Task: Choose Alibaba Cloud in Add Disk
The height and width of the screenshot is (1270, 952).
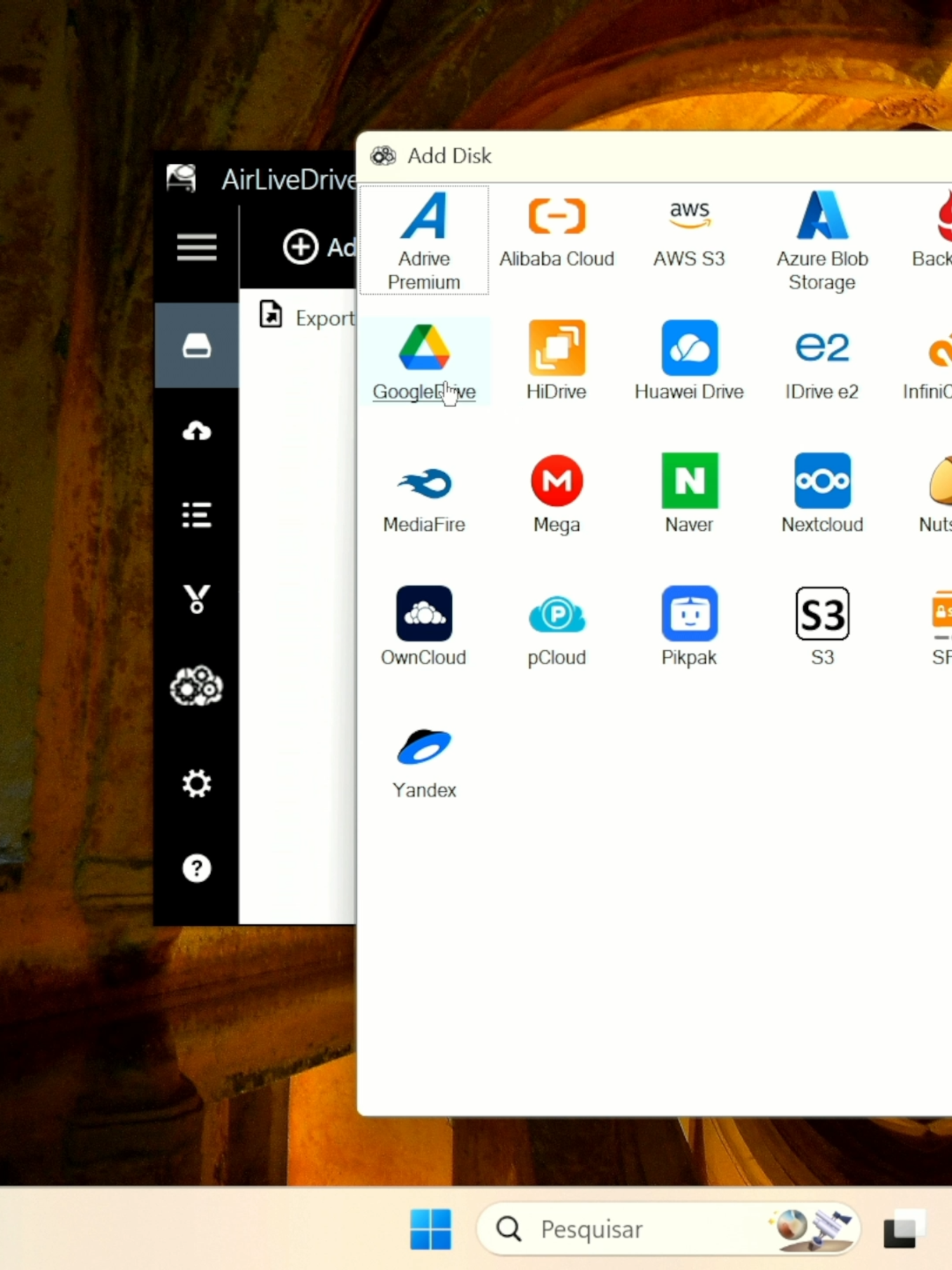Action: pyautogui.click(x=557, y=232)
